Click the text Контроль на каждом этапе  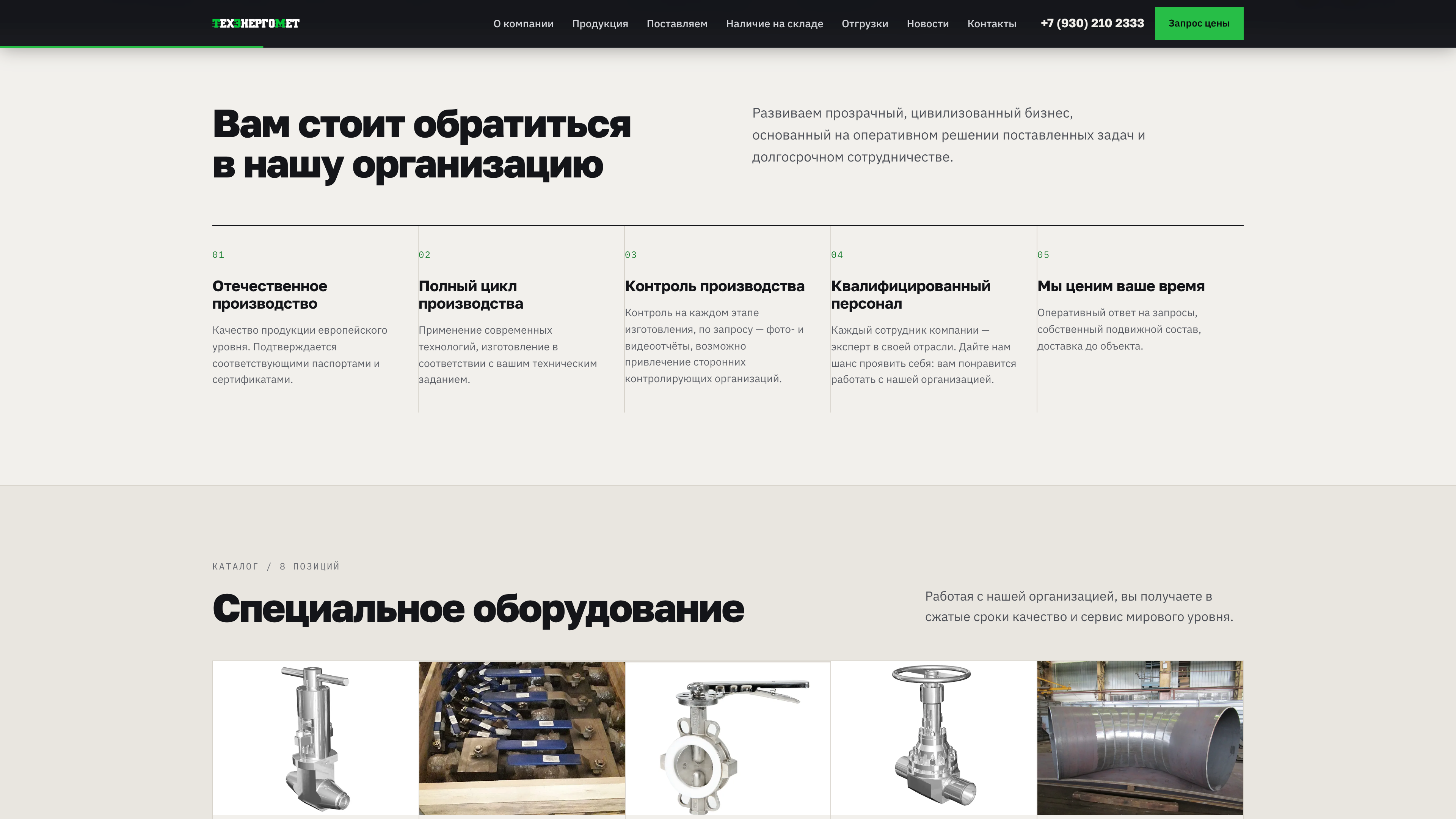pos(714,345)
